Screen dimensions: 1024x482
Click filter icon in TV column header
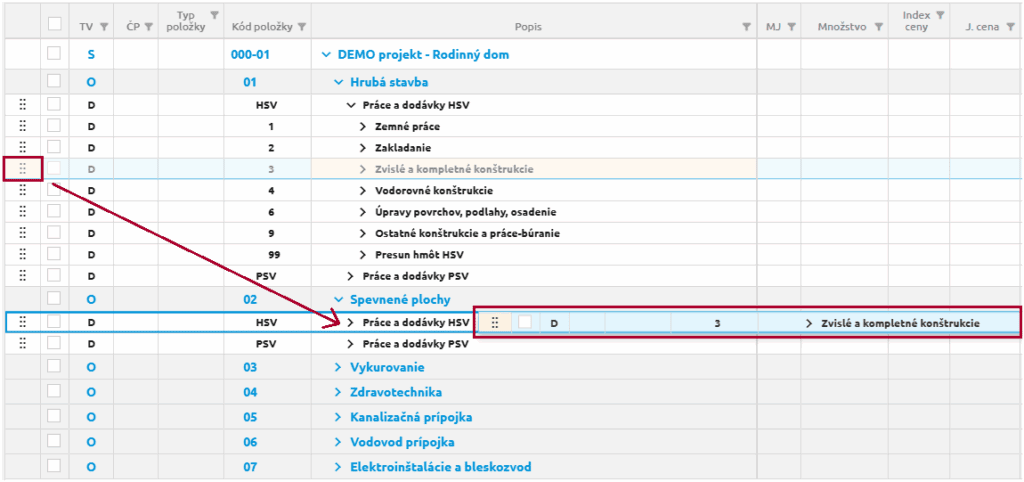(x=99, y=27)
